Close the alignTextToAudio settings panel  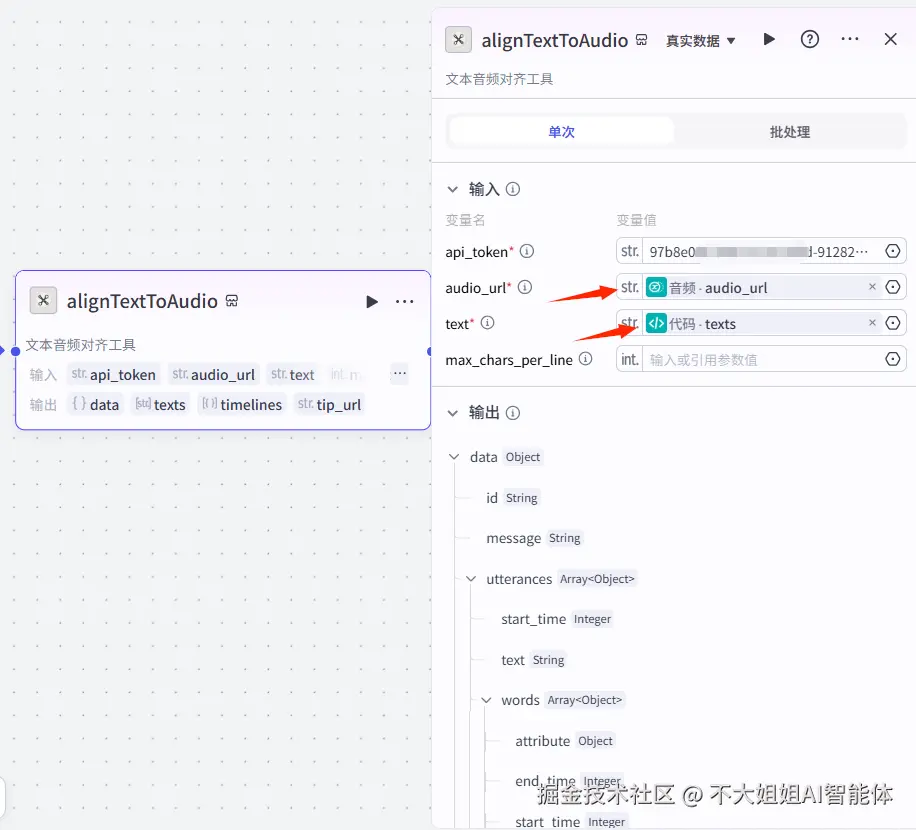890,39
